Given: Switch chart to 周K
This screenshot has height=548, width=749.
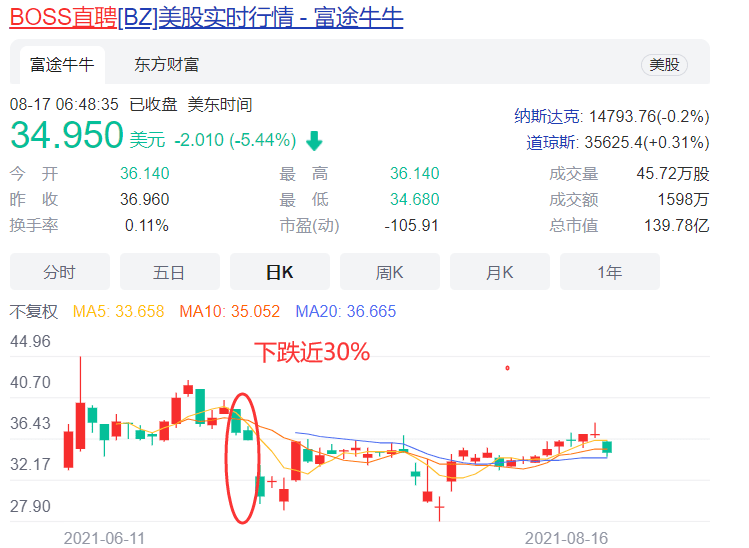Looking at the screenshot, I should coord(389,272).
